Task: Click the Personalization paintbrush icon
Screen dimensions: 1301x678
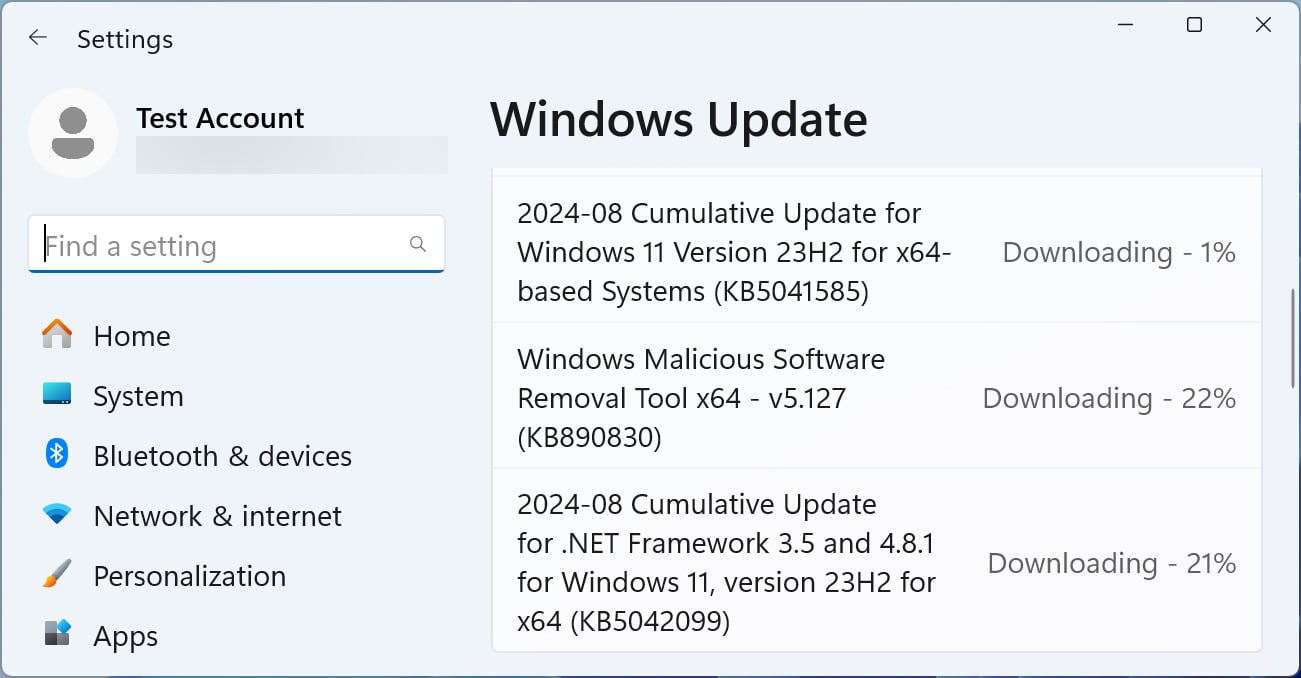Action: click(x=57, y=574)
